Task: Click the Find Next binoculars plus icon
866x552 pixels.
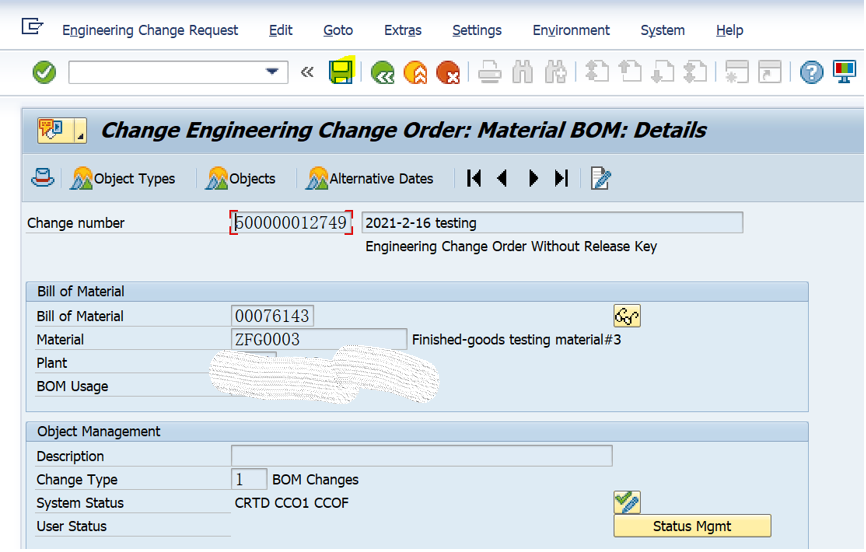Action: coord(556,72)
